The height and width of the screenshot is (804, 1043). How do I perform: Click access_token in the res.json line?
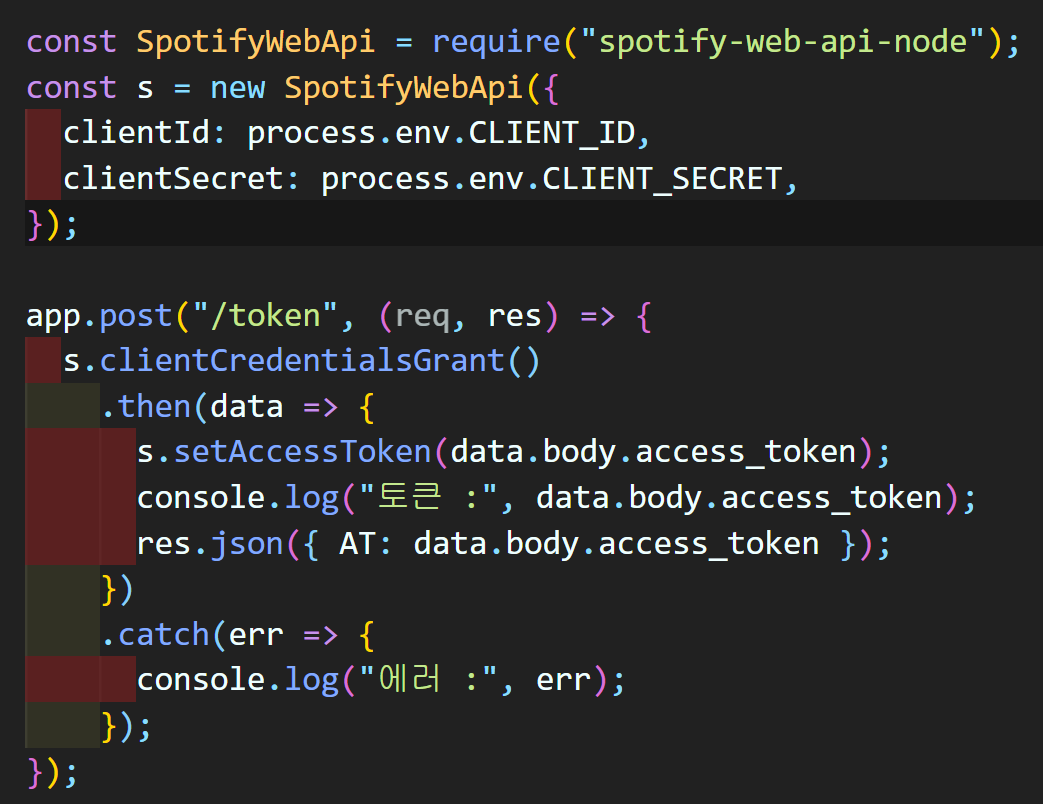coord(709,544)
